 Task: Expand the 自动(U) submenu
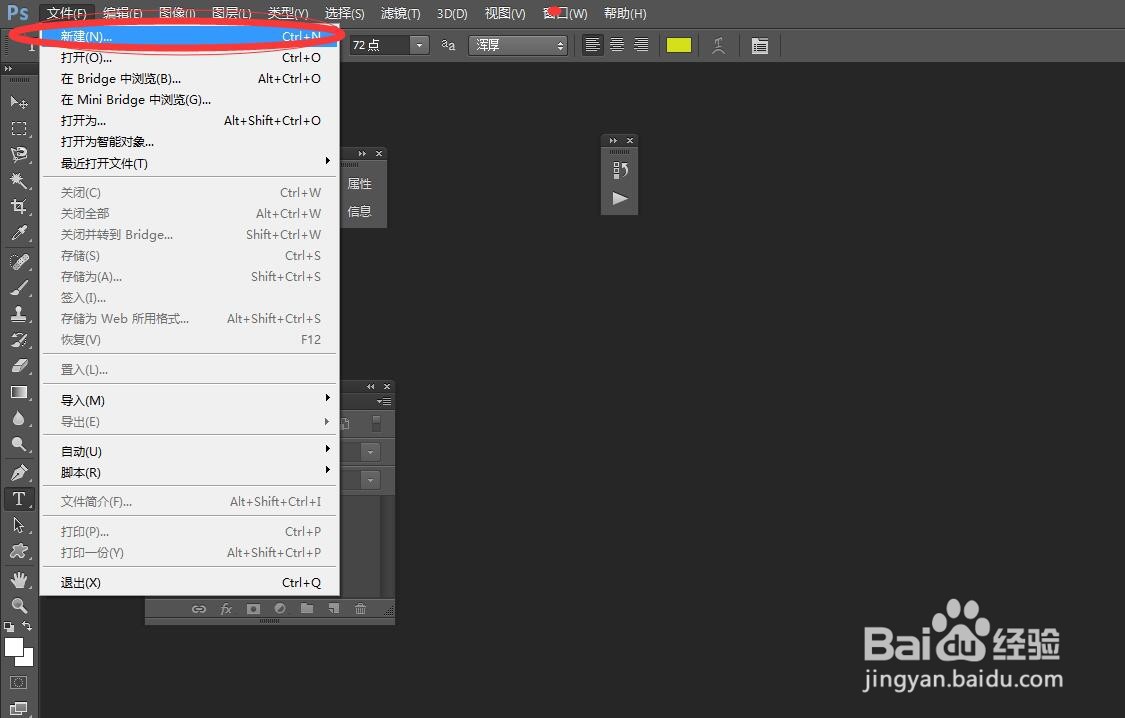(189, 451)
